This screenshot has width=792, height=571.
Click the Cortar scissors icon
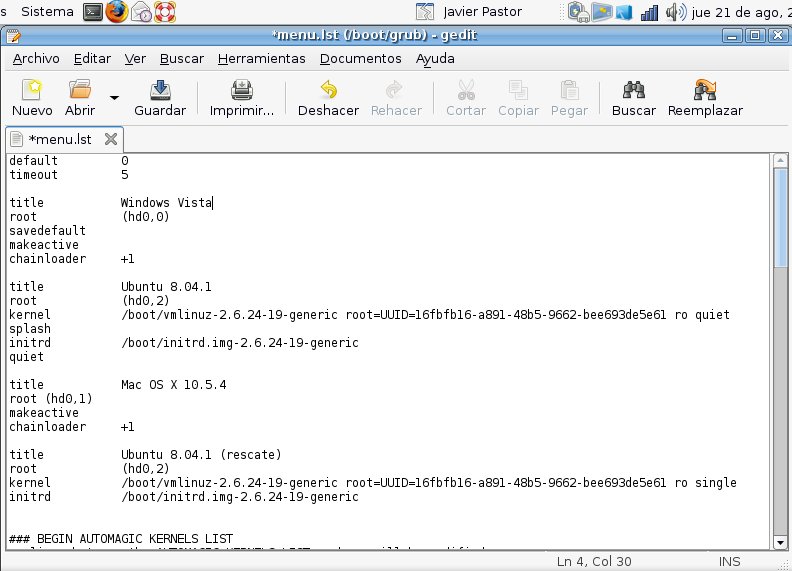(466, 90)
